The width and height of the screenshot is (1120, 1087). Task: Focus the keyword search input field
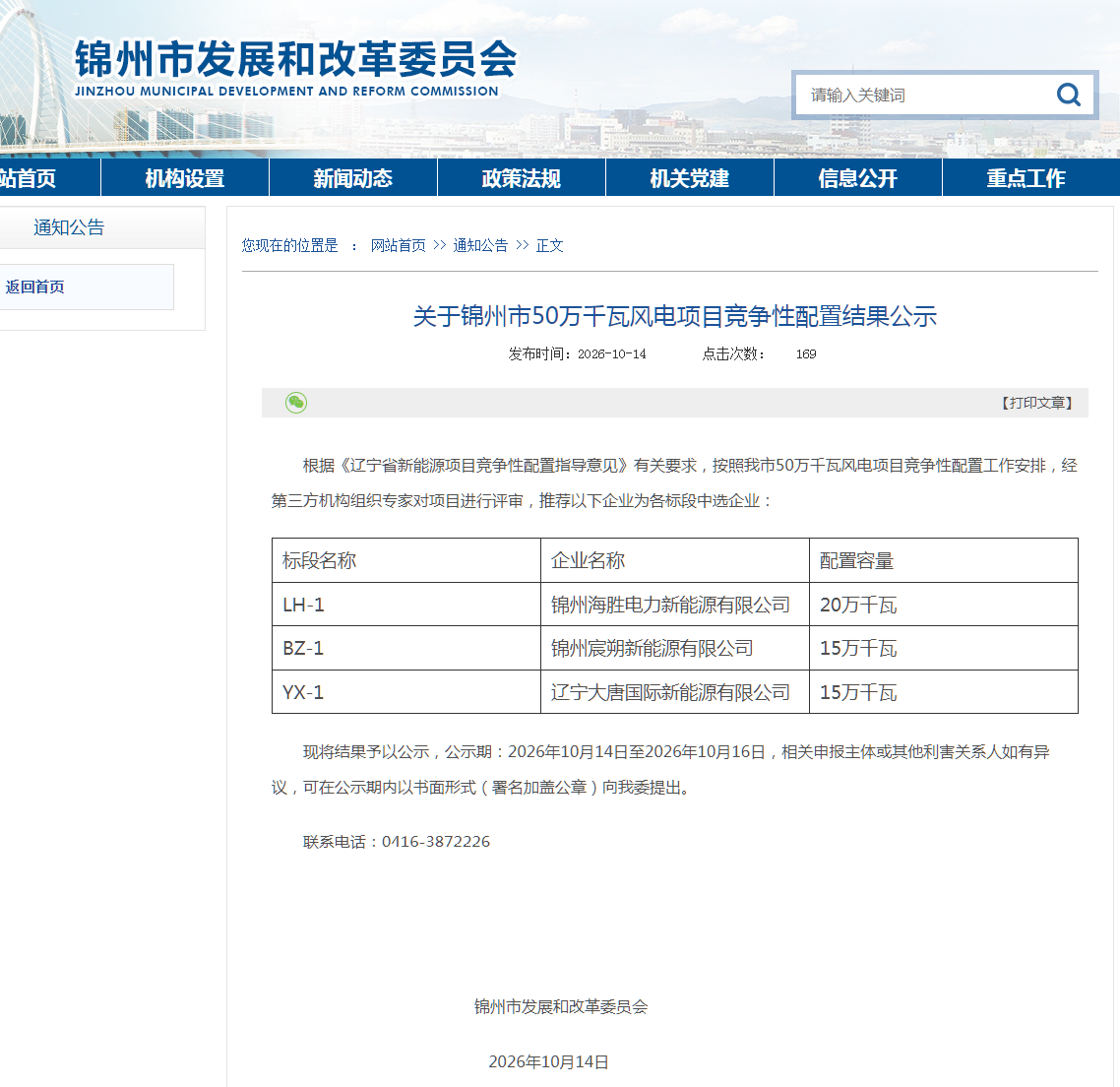point(923,95)
